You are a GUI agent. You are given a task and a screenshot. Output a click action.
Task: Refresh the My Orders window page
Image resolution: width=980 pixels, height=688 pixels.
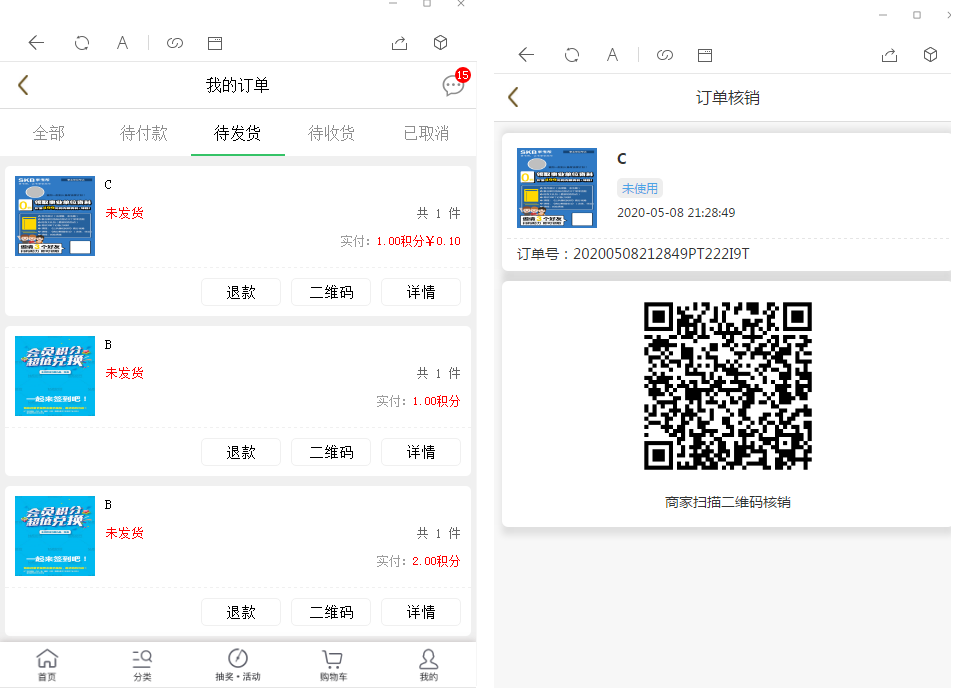(82, 42)
